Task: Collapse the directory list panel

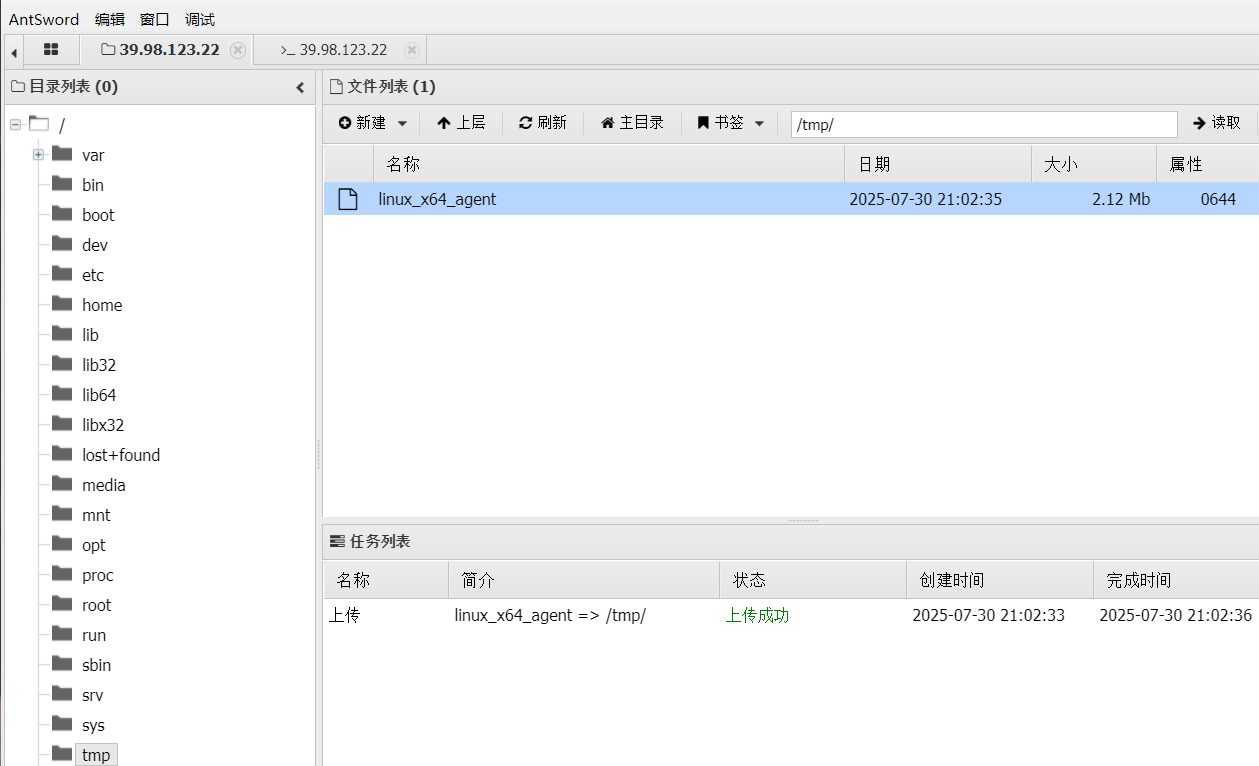Action: [x=300, y=88]
